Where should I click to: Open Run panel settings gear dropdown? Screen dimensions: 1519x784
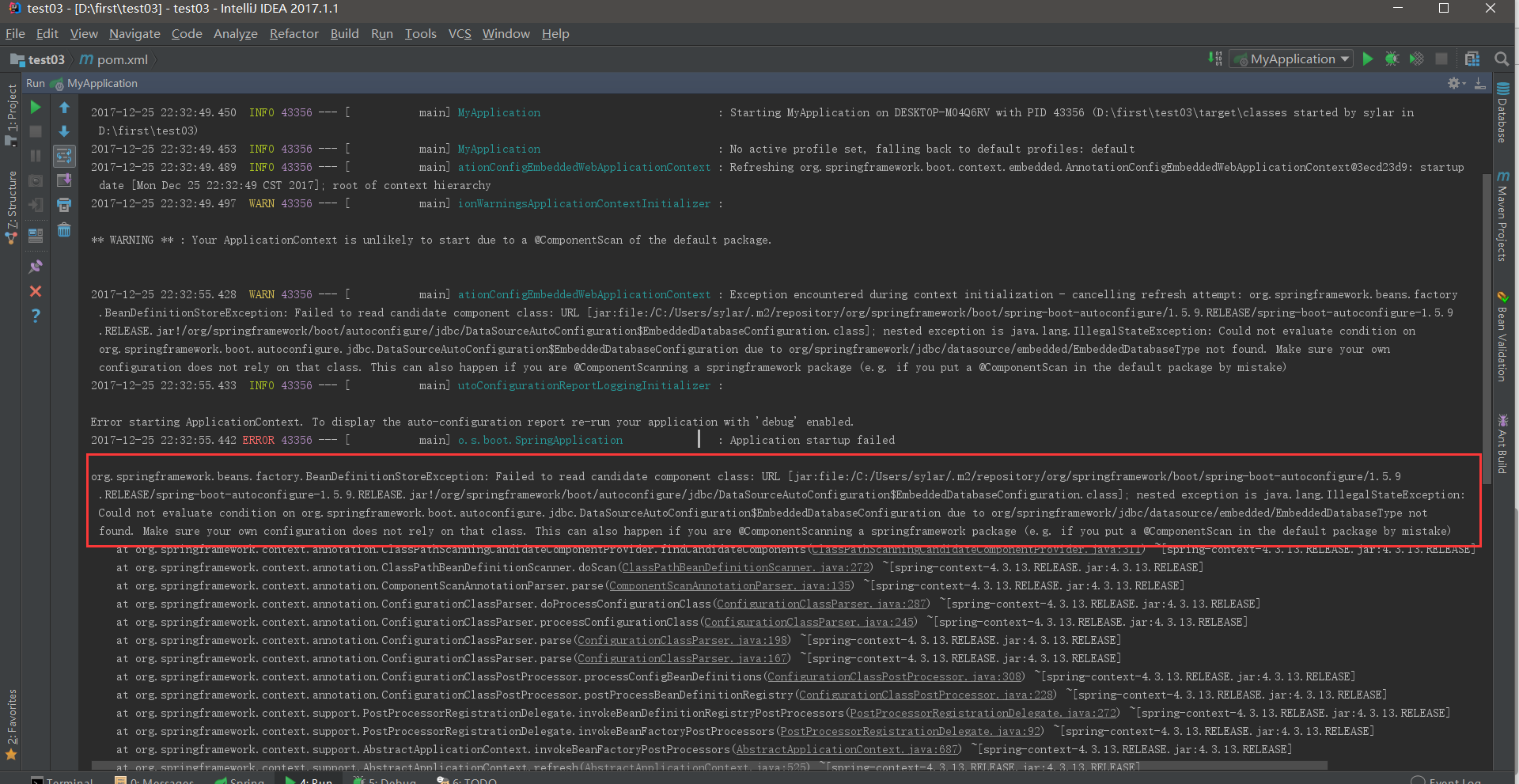coord(1456,83)
